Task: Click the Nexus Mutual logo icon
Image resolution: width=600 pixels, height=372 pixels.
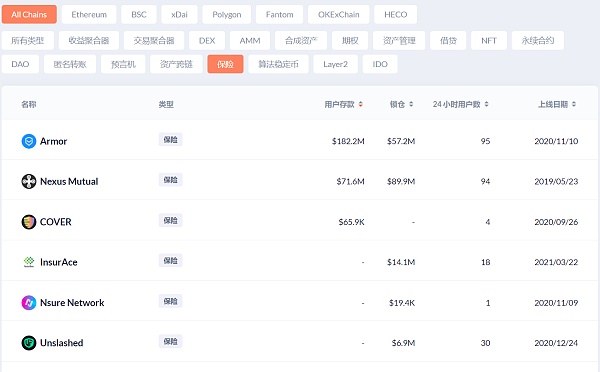Action: [29, 181]
